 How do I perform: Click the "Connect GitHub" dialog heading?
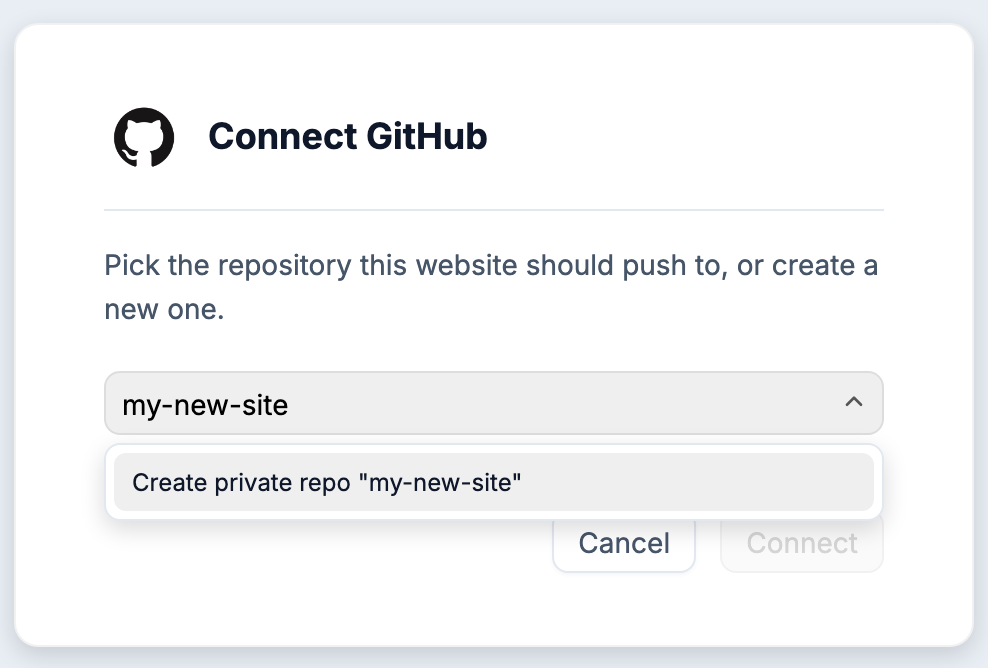(x=347, y=136)
